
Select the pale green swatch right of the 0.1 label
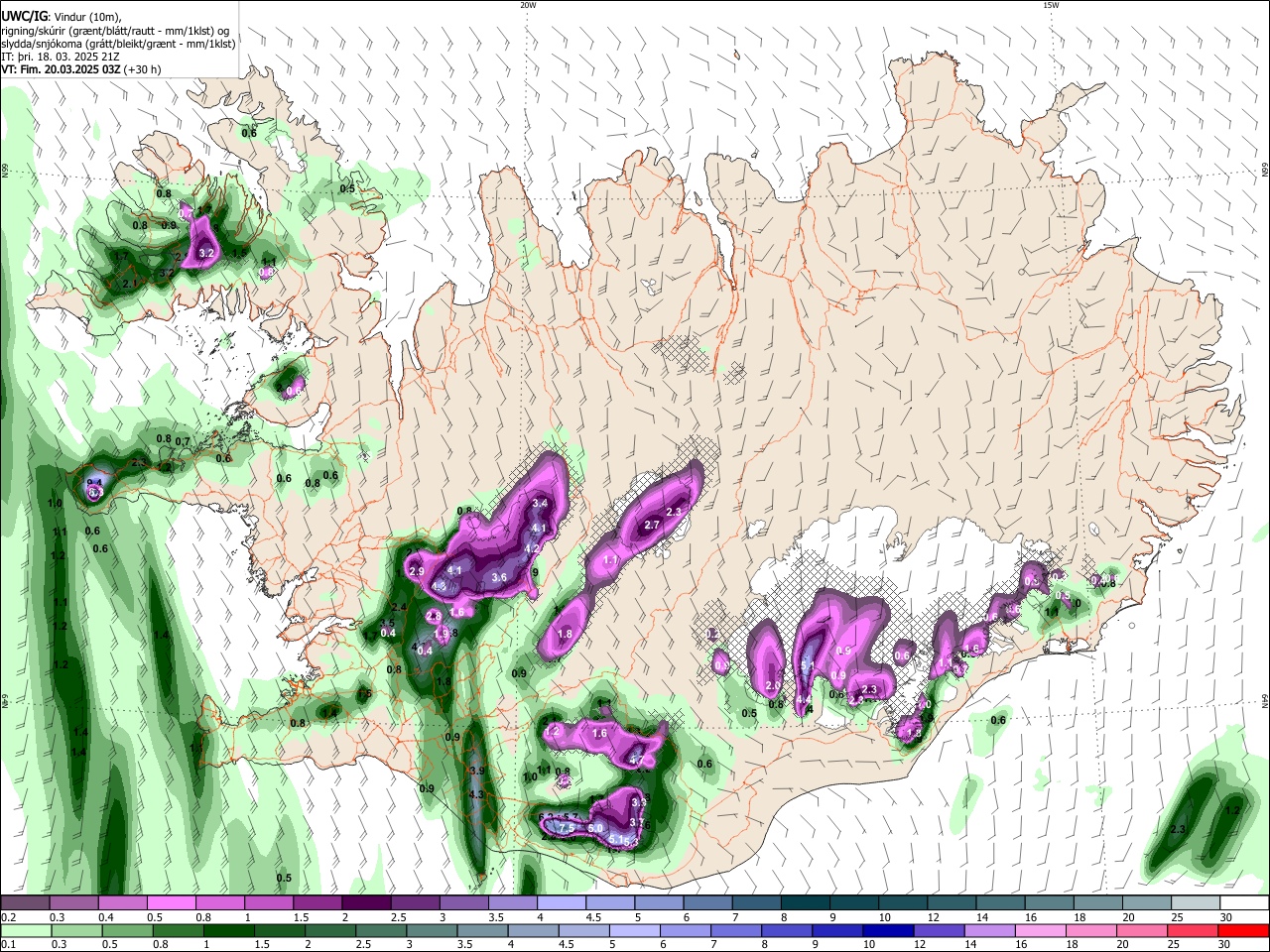(25, 931)
